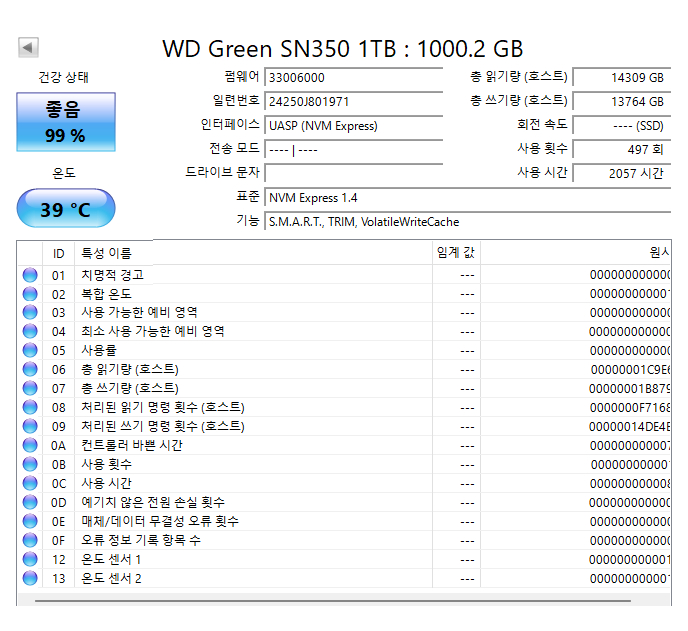This screenshot has height=631, width=688.
Task: Click the 기능 field with S.M.A.R.T., TRIM
Action: pos(468,222)
